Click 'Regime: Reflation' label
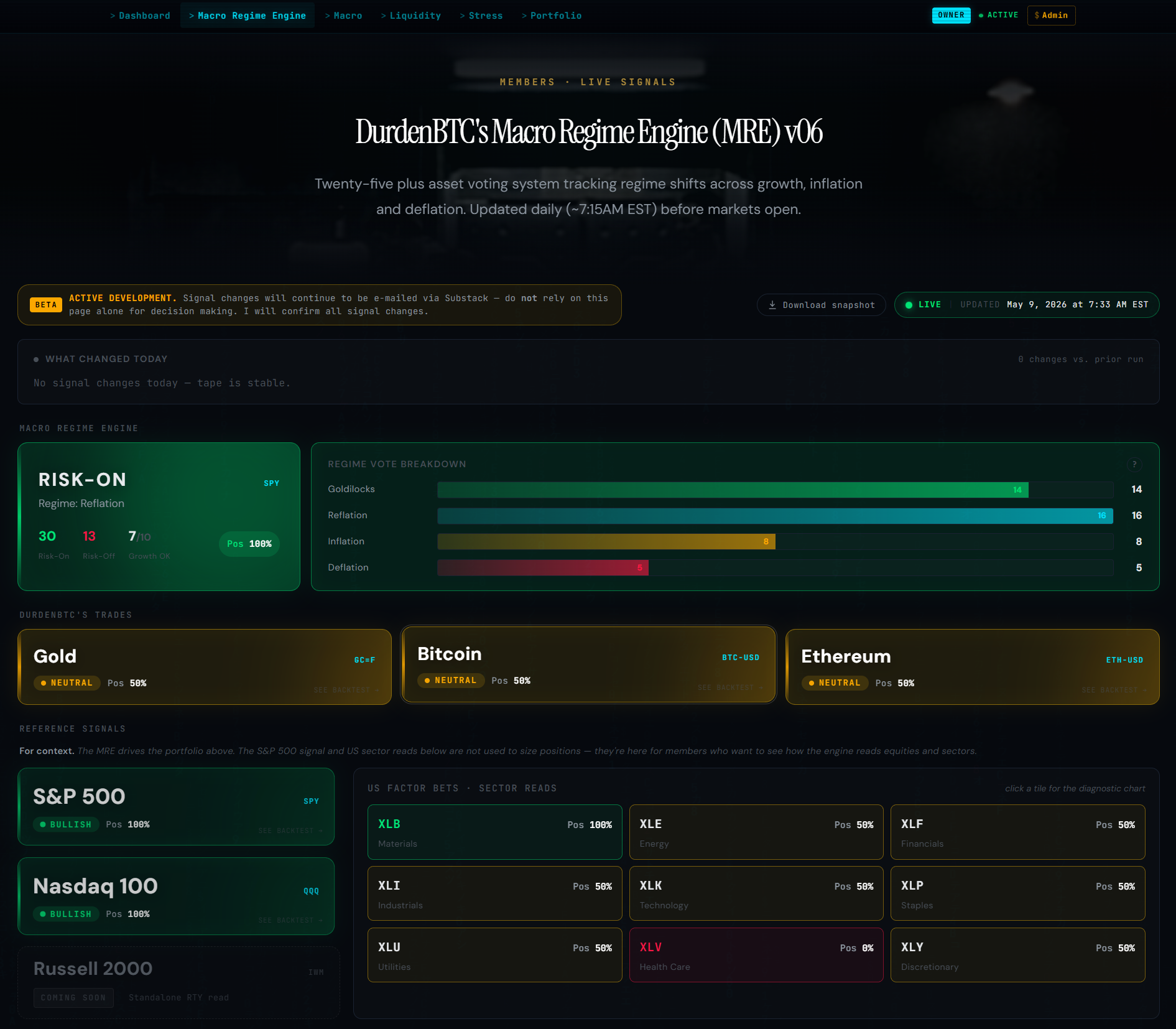The image size is (1176, 1029). point(81,503)
